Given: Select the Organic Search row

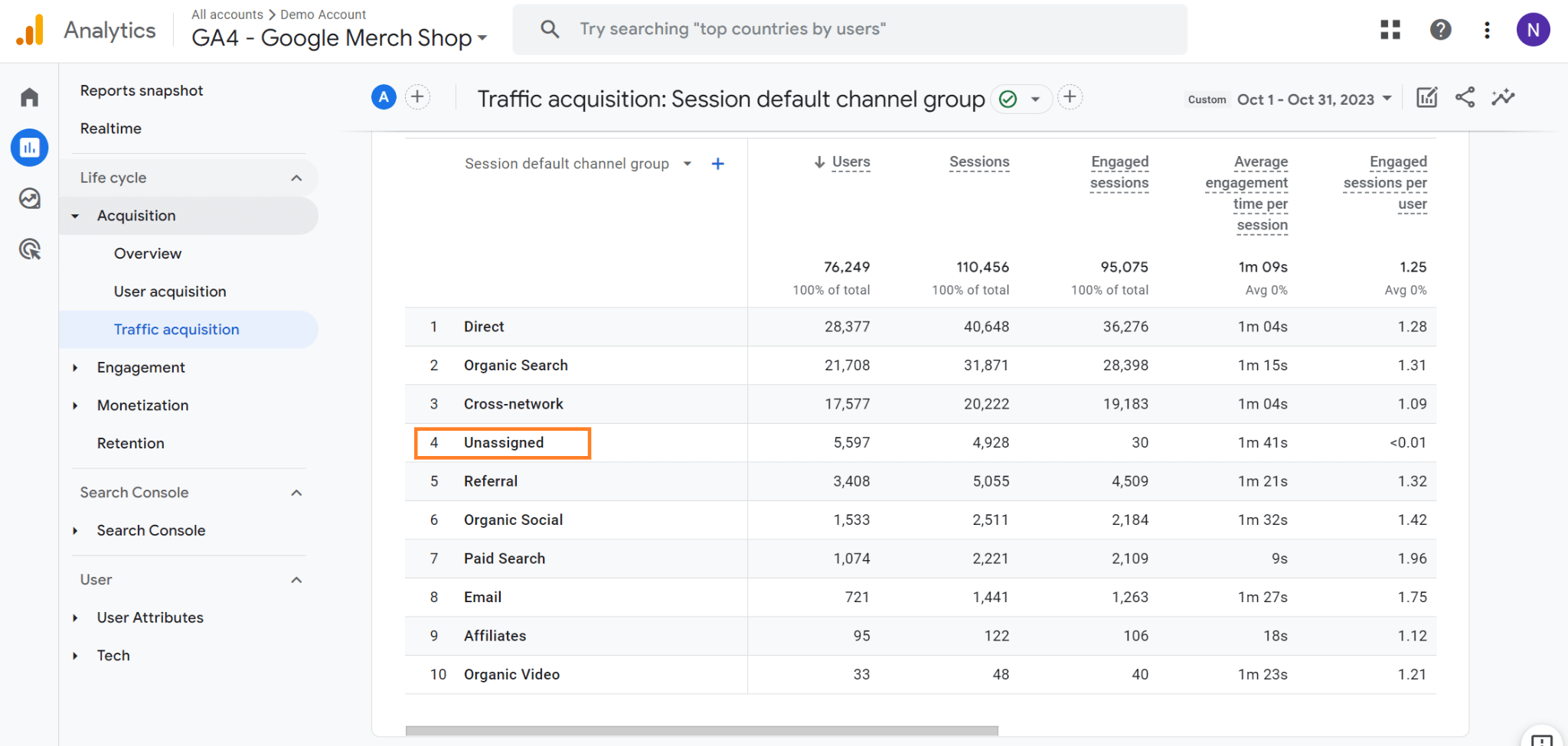Looking at the screenshot, I should click(920, 366).
